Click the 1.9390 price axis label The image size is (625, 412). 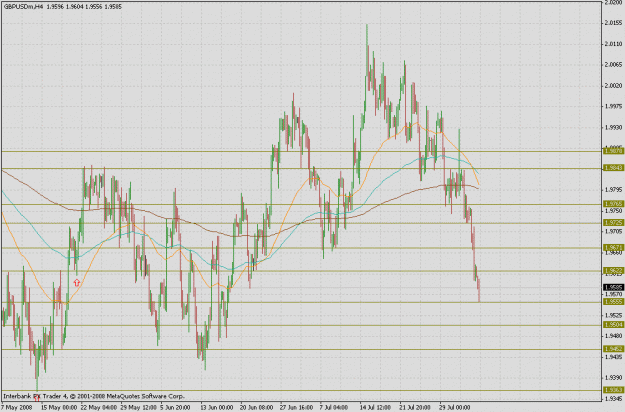point(613,377)
